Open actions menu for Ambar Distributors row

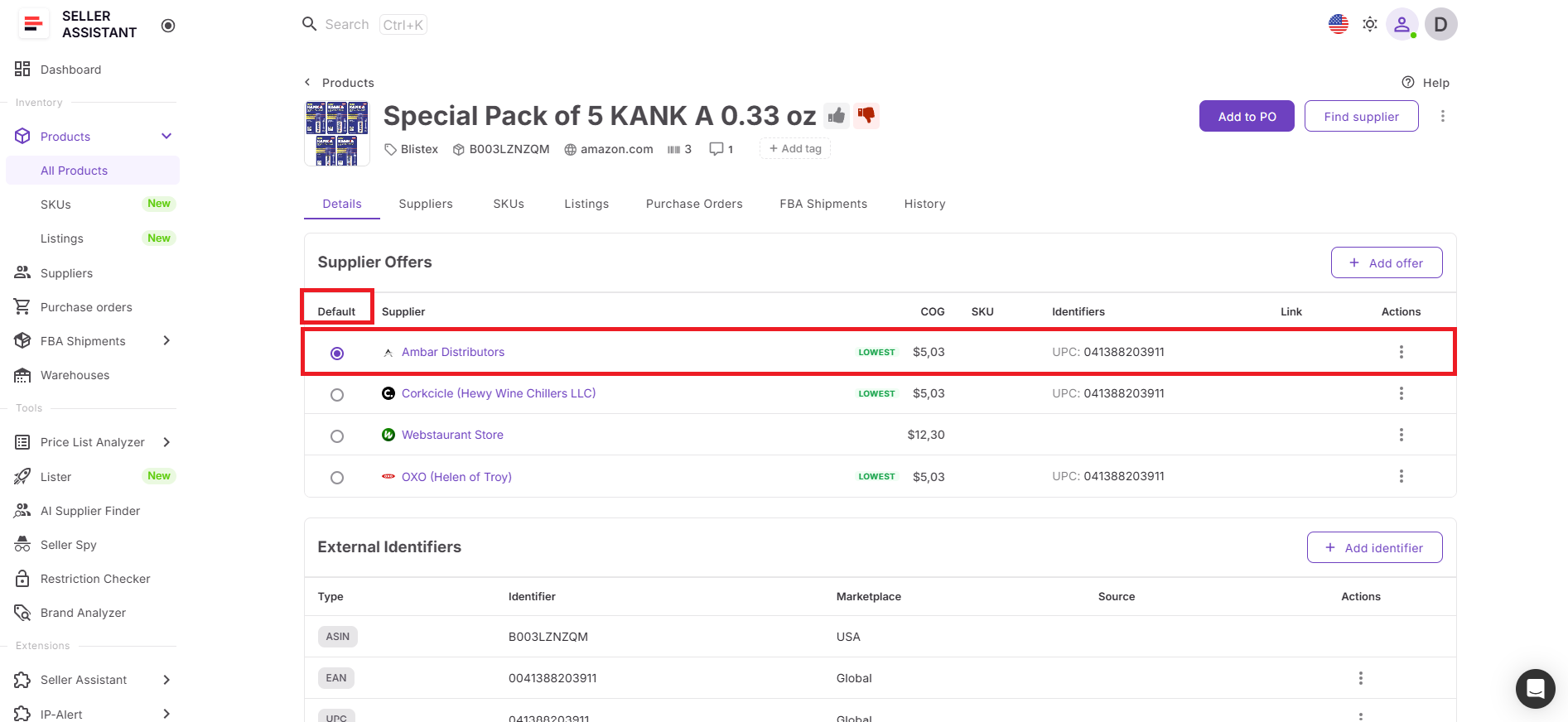click(x=1402, y=352)
